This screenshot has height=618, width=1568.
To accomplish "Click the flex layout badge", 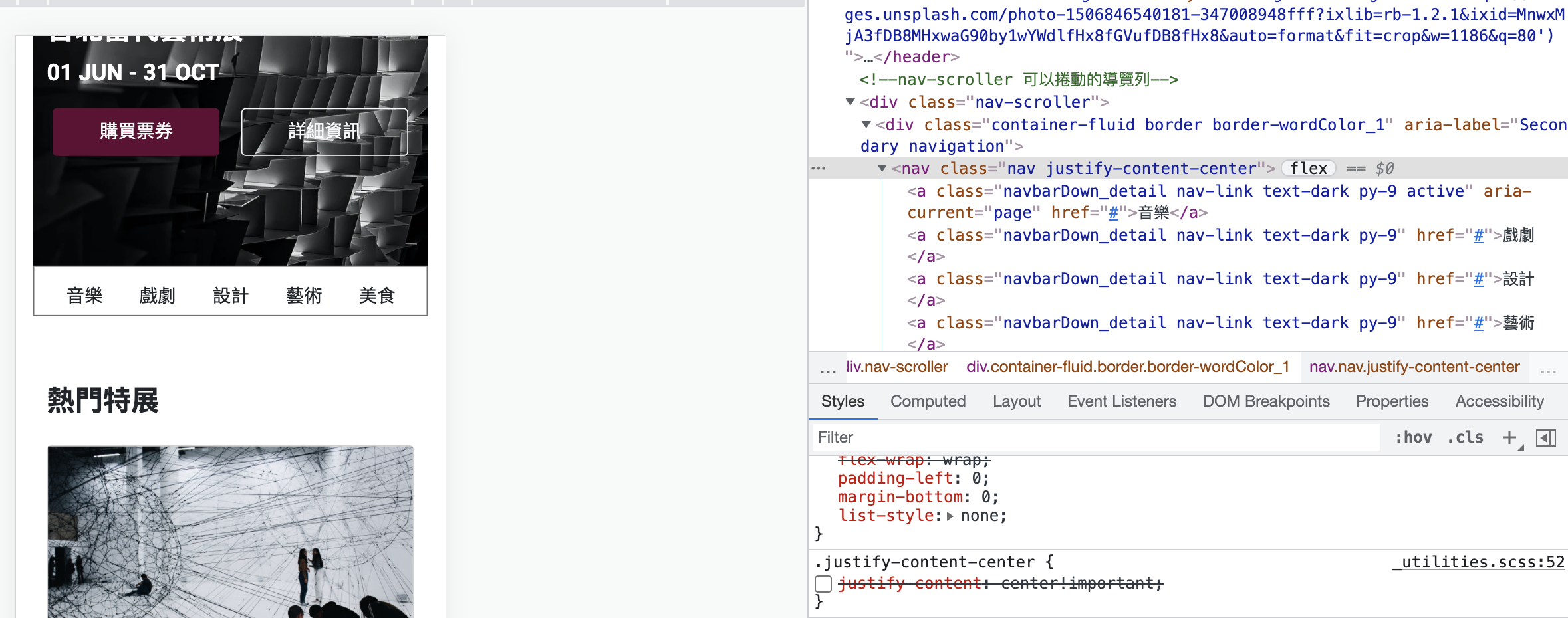I will point(1307,169).
